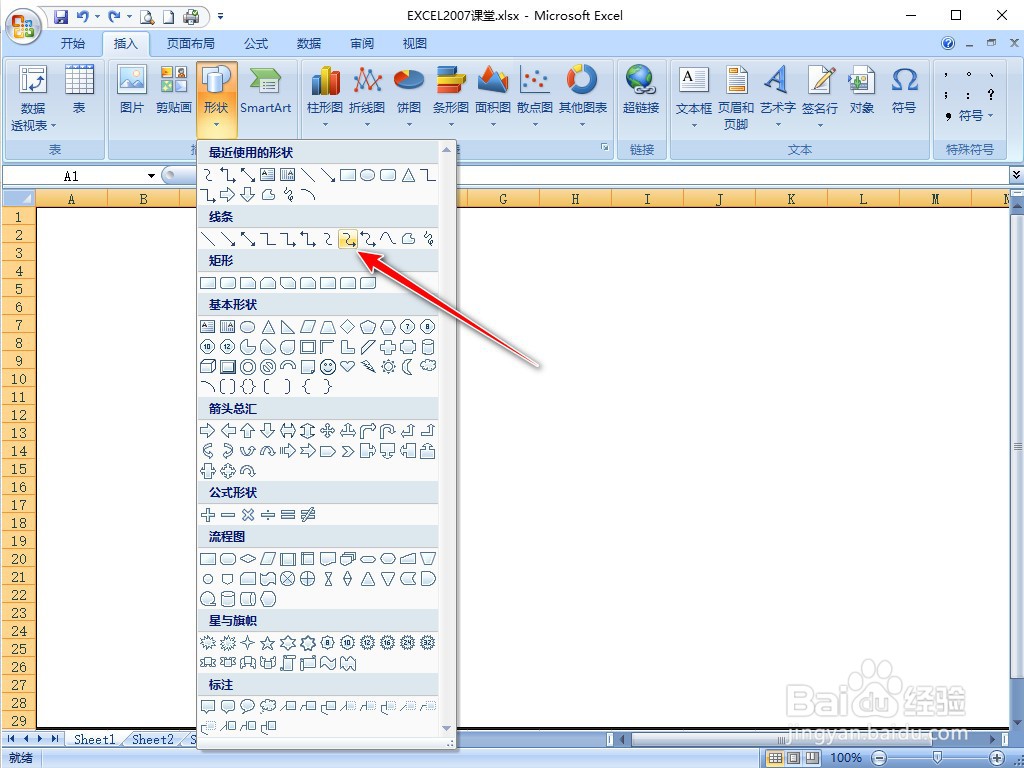Image resolution: width=1024 pixels, height=768 pixels.
Task: Select the scribble line in 线条
Action: tap(428, 239)
